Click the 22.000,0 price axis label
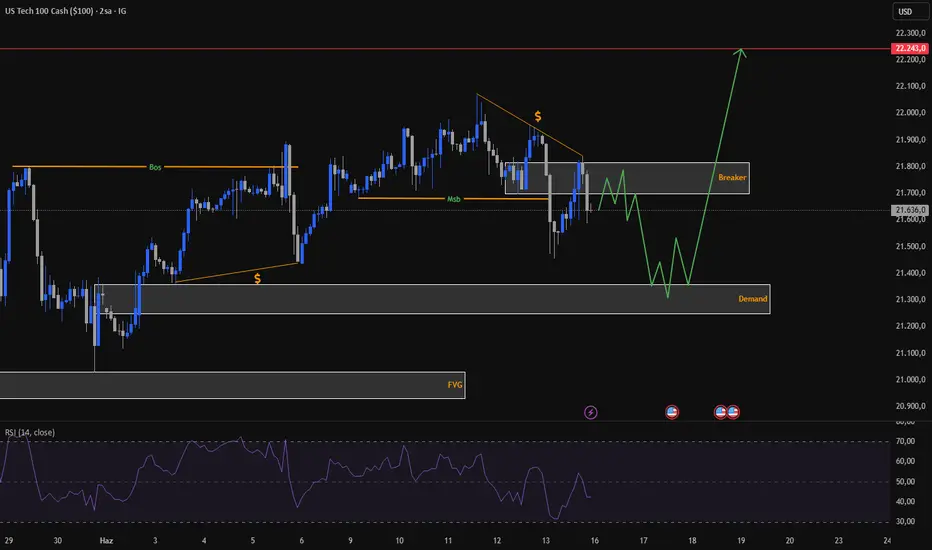Screen dimensions: 932x550 click(x=910, y=112)
